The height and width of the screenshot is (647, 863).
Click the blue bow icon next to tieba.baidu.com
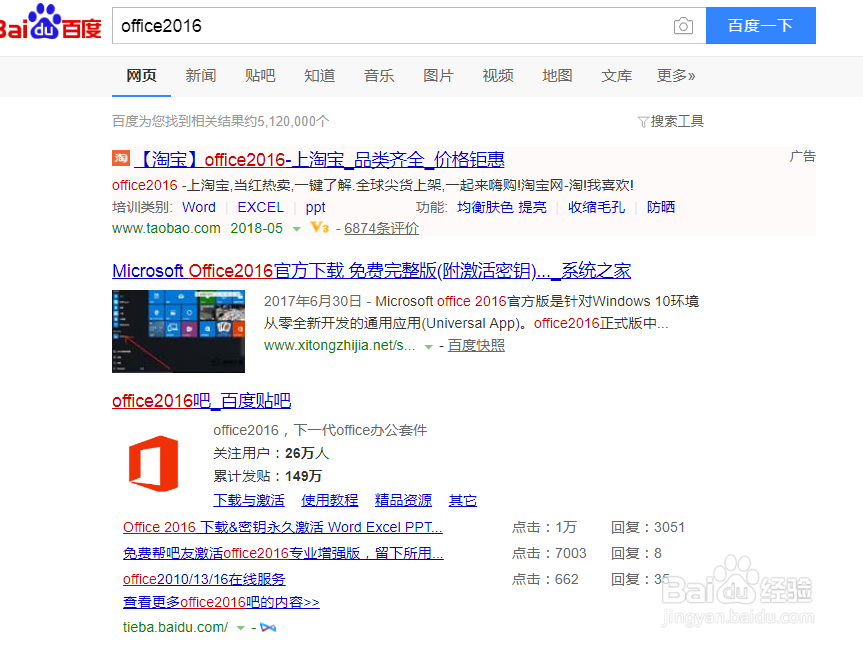pyautogui.click(x=268, y=627)
